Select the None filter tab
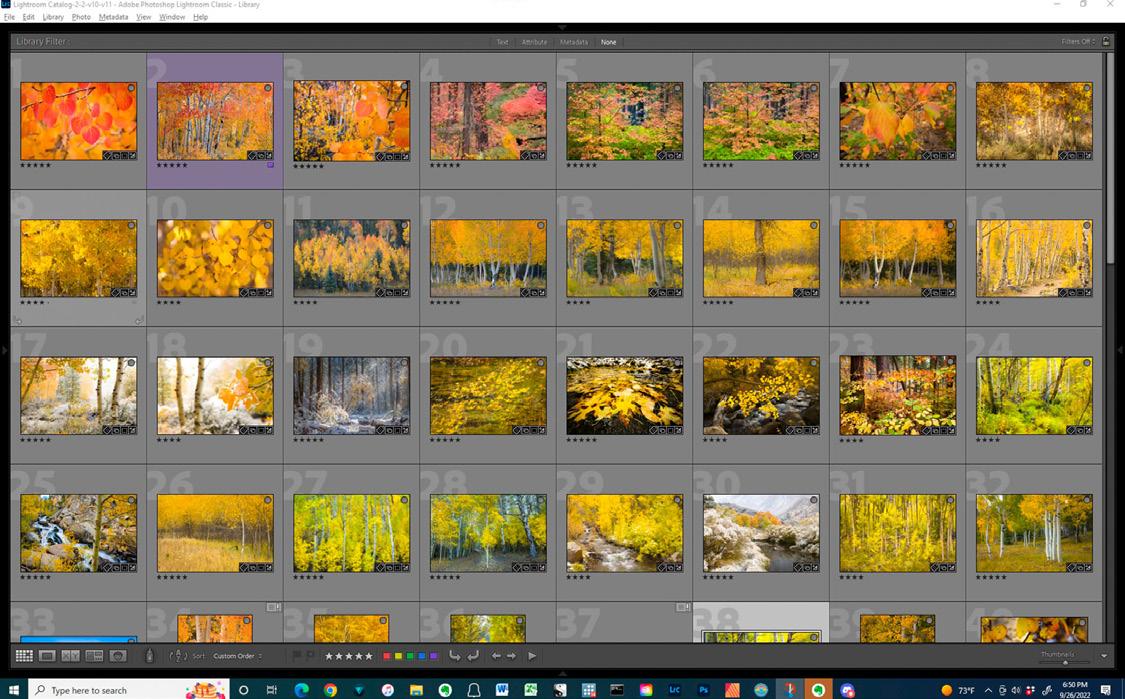 [x=608, y=42]
